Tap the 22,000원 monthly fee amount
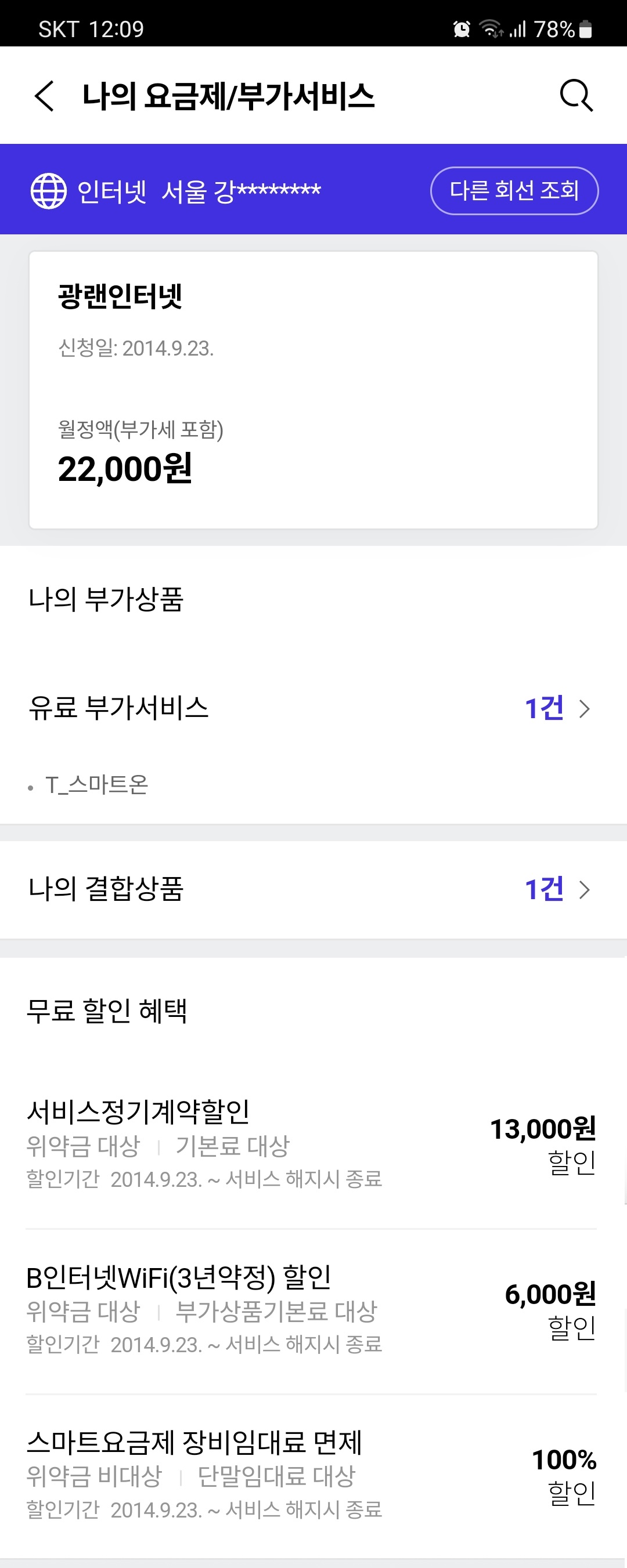The width and height of the screenshot is (627, 1568). pyautogui.click(x=125, y=469)
